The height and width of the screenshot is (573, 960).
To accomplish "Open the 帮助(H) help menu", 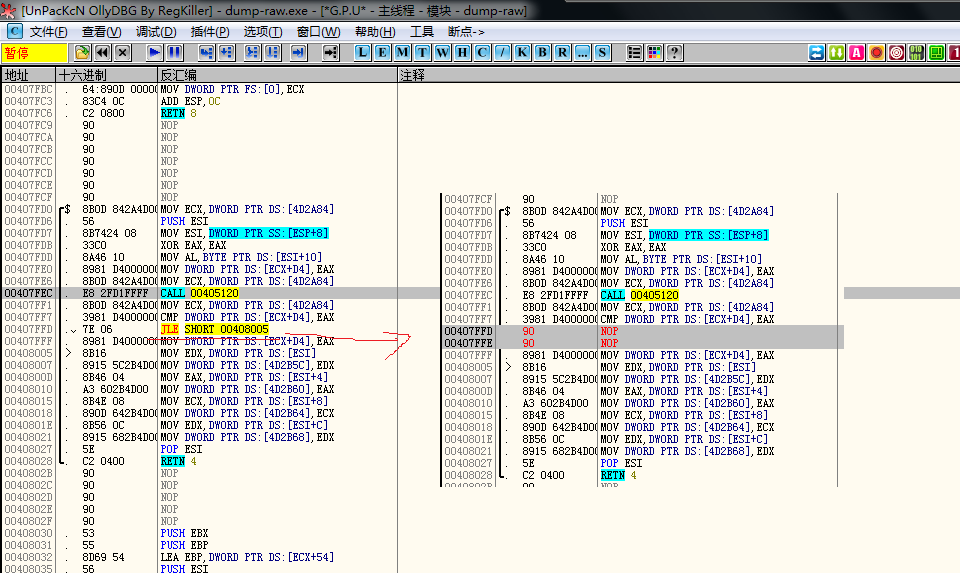I will (x=375, y=32).
